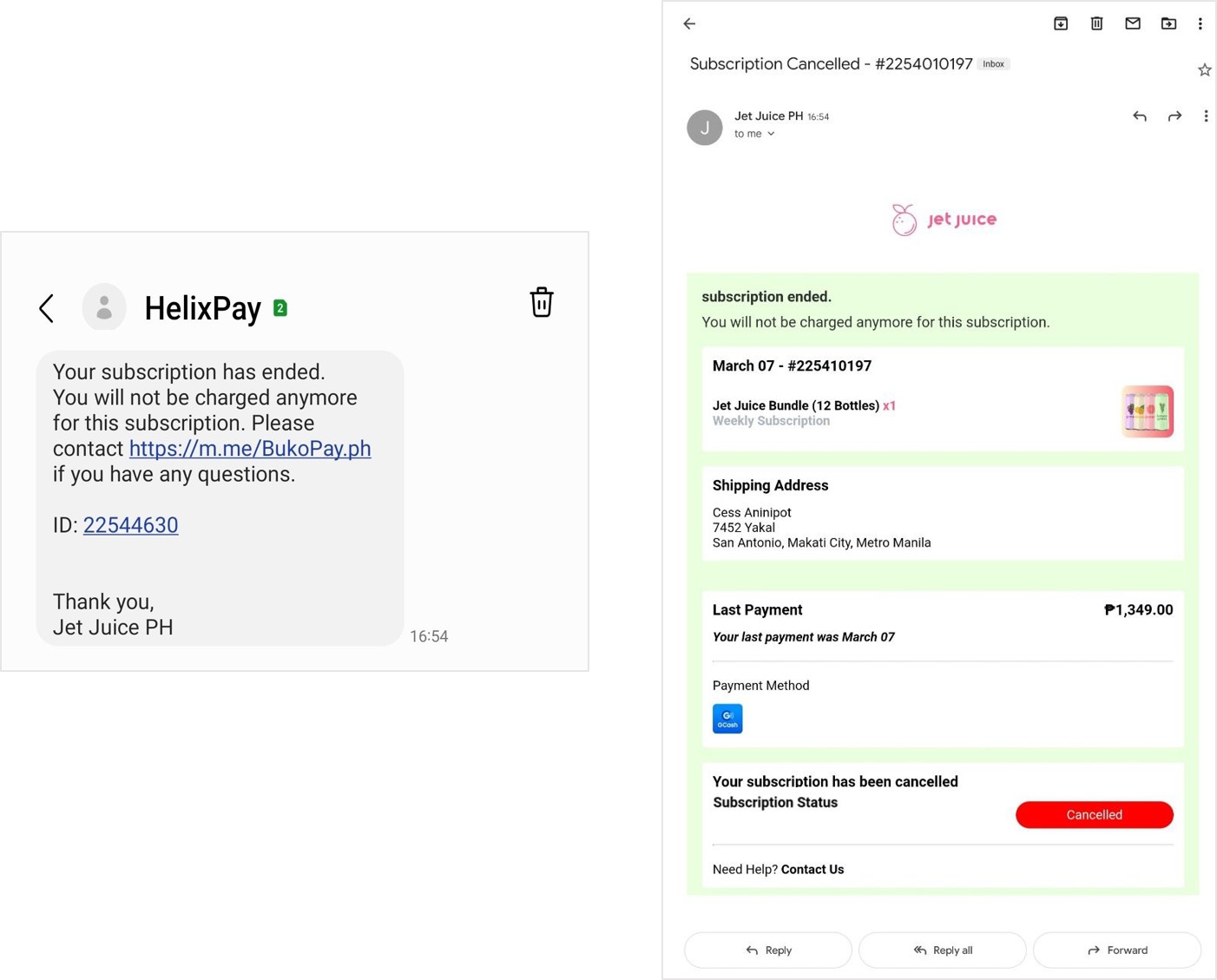Screen dimensions: 1217x980
Task: Click the 'subscription ended.' heading in email
Action: [766, 297]
